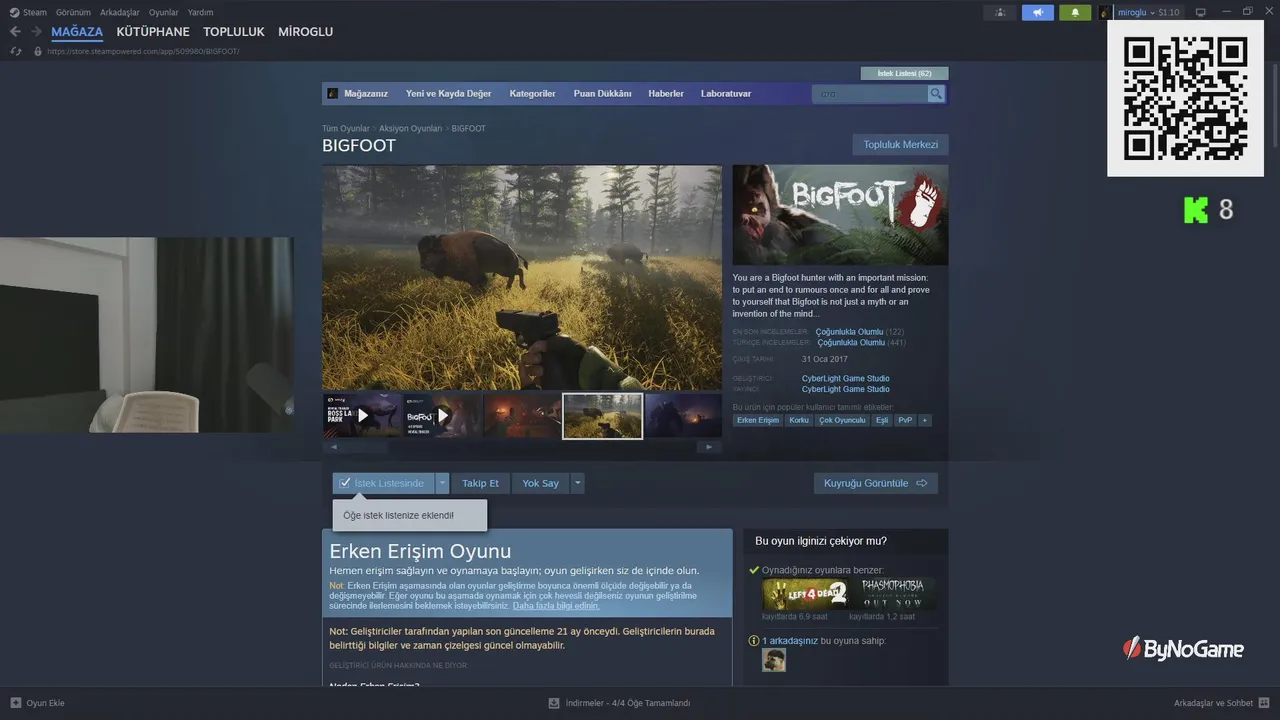The width and height of the screenshot is (1280, 720).
Task: Open the Tüm Oyunlar breadcrumb link
Action: [346, 128]
